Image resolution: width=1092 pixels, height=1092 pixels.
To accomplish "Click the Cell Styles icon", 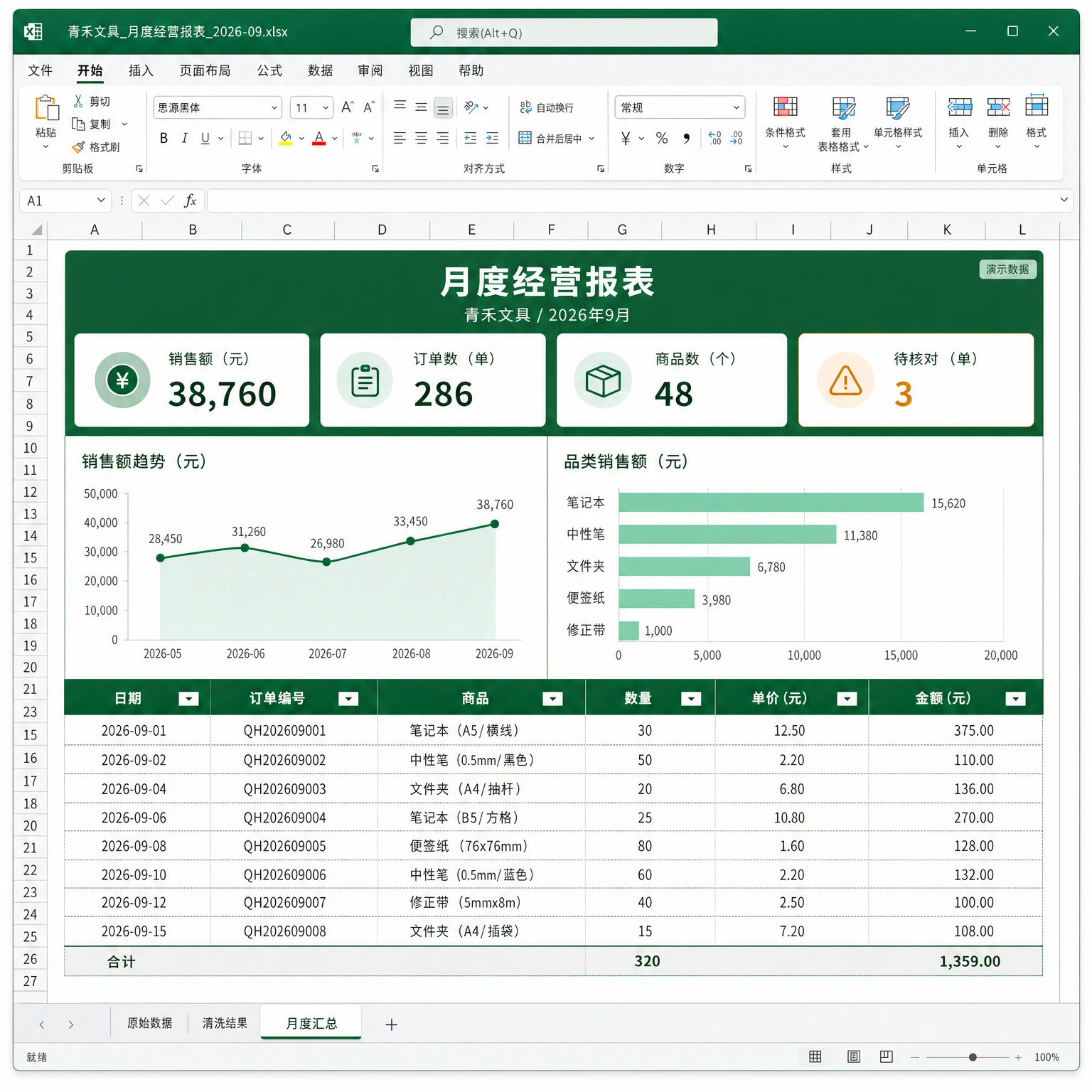I will 897,107.
